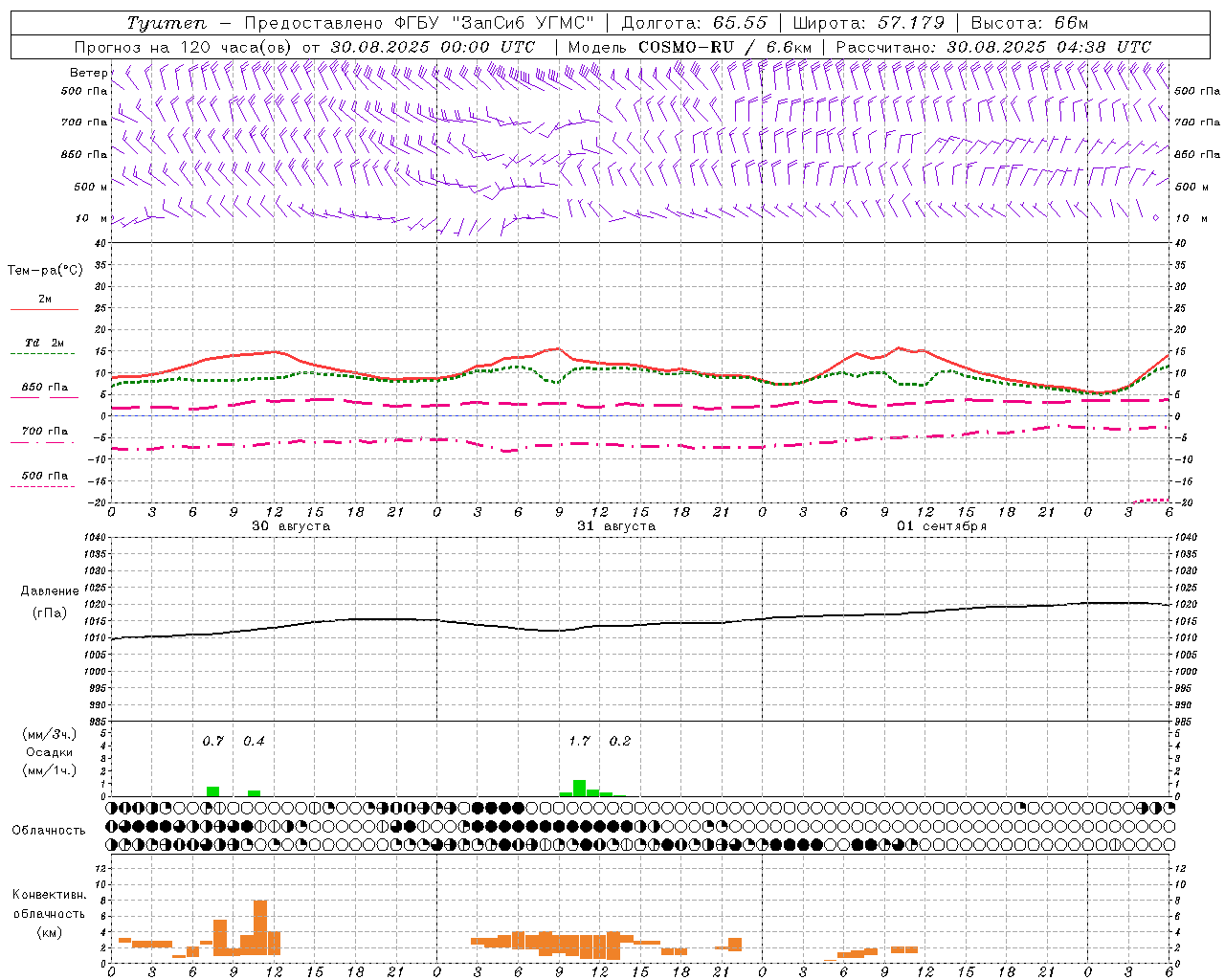Click the Tyumen station name in header
1225x980 pixels.
167,23
